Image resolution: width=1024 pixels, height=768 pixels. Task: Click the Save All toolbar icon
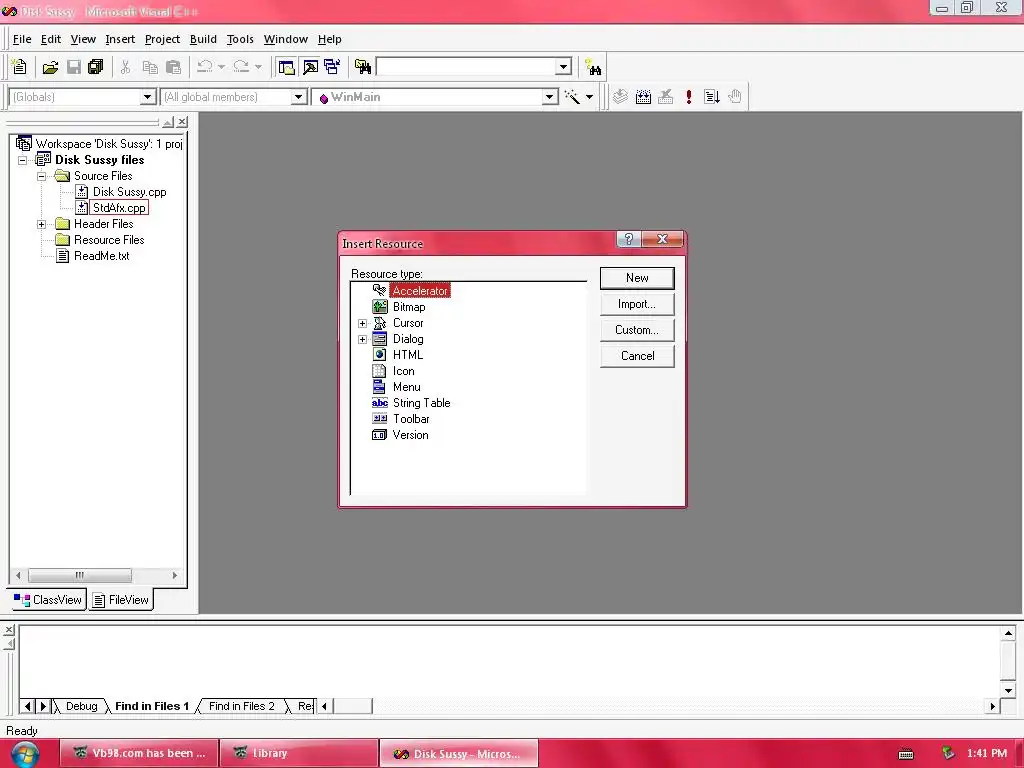pos(95,67)
